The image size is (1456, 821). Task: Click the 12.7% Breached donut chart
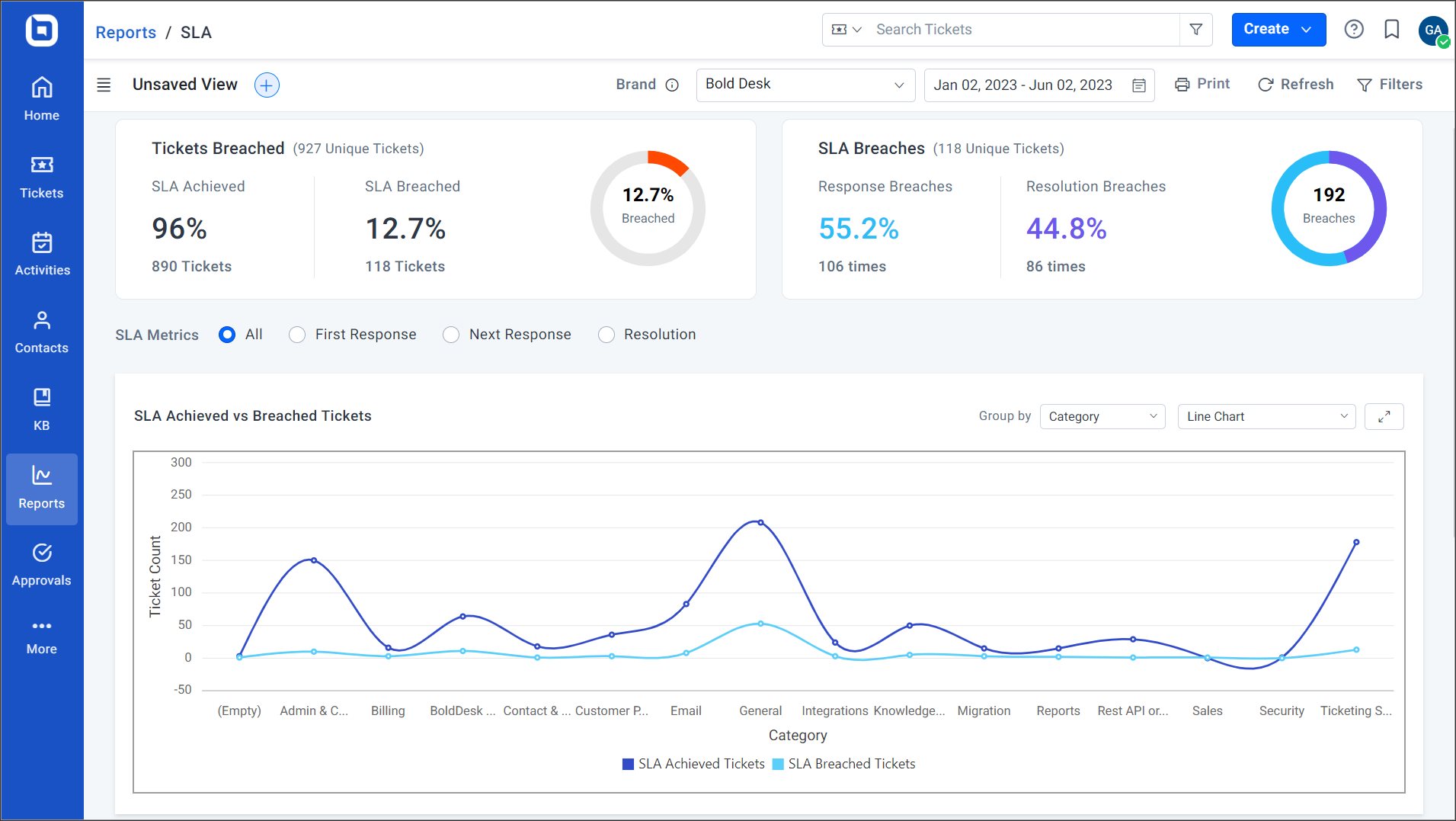pos(648,208)
